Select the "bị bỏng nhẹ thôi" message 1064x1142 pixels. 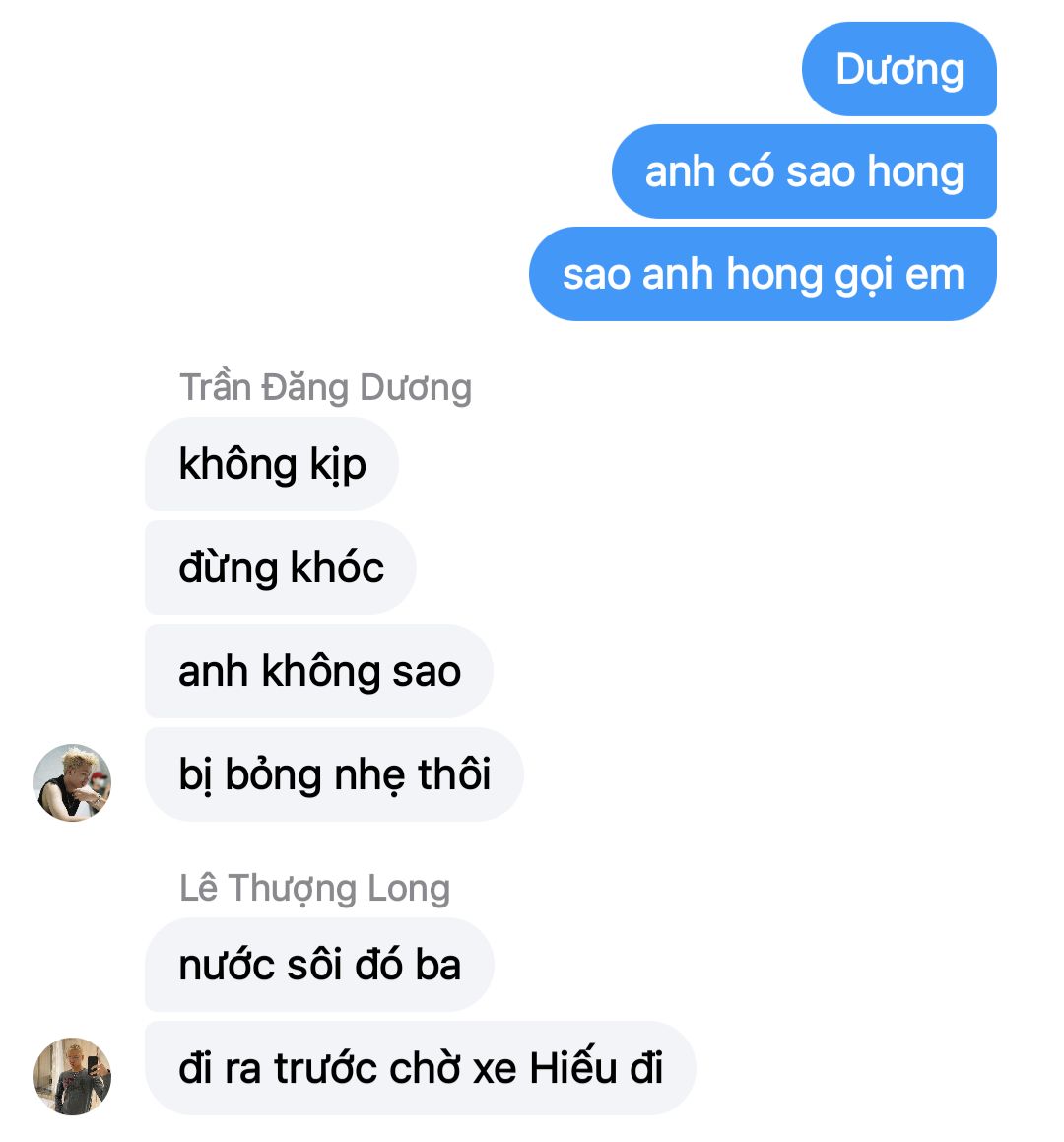(x=334, y=774)
